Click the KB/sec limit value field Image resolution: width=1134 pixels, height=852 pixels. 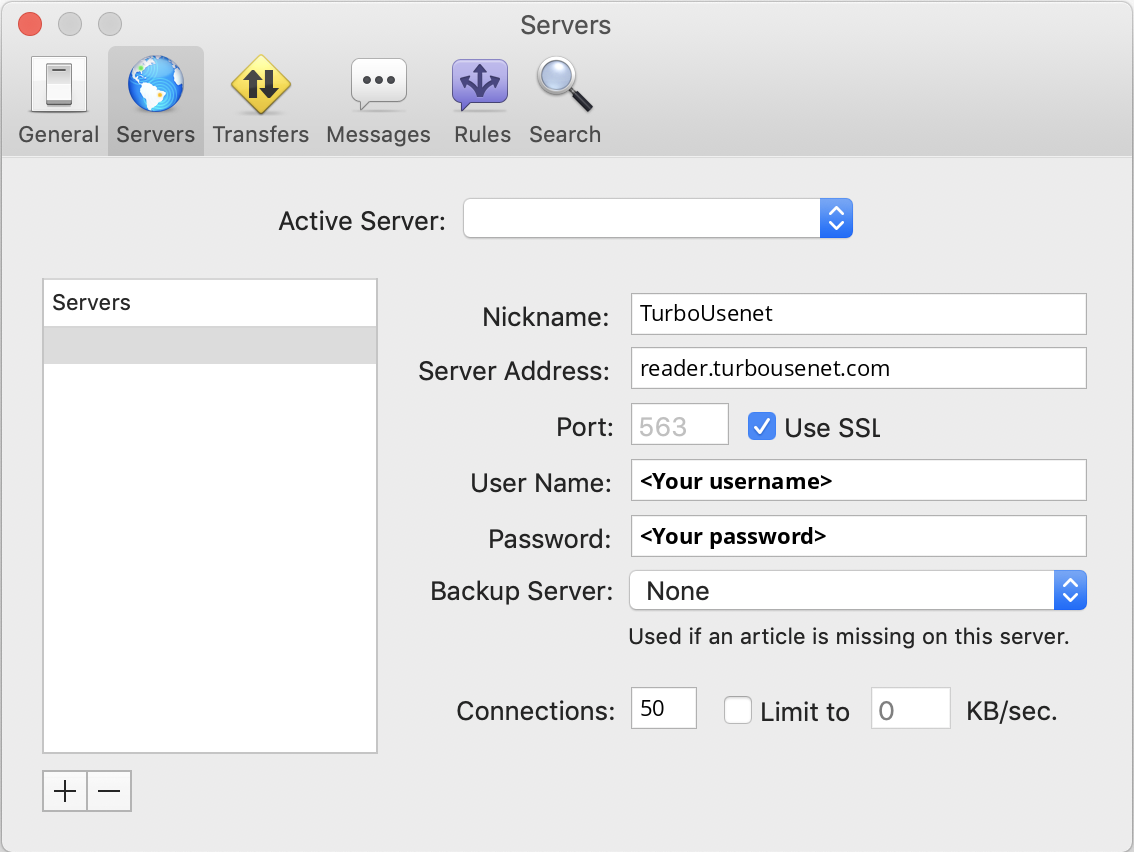[910, 711]
